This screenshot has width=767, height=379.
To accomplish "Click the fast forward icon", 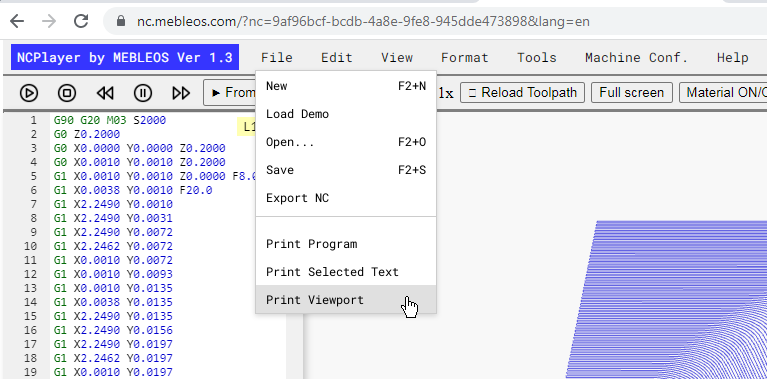I will click(x=181, y=93).
